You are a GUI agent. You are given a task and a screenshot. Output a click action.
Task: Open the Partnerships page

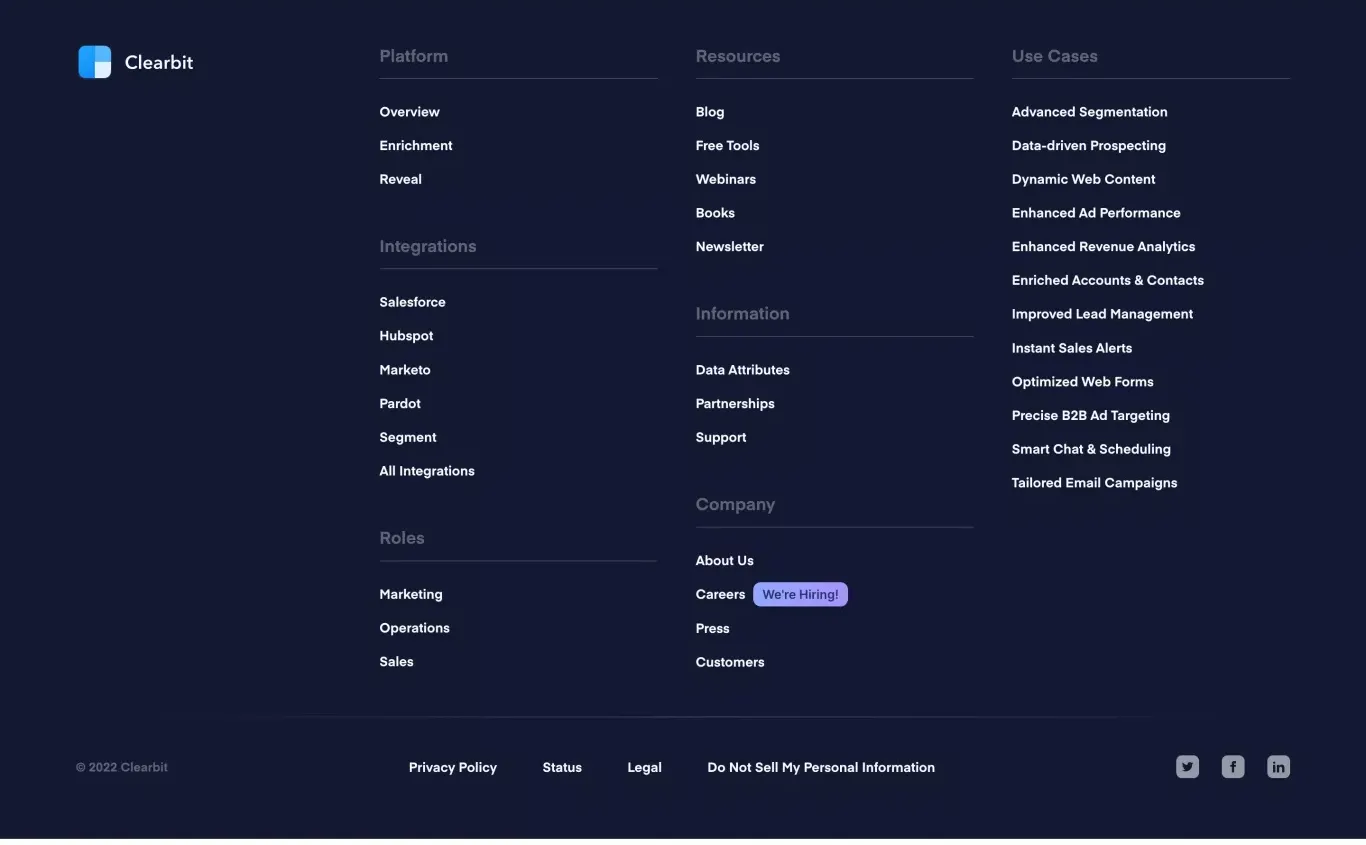[735, 404]
